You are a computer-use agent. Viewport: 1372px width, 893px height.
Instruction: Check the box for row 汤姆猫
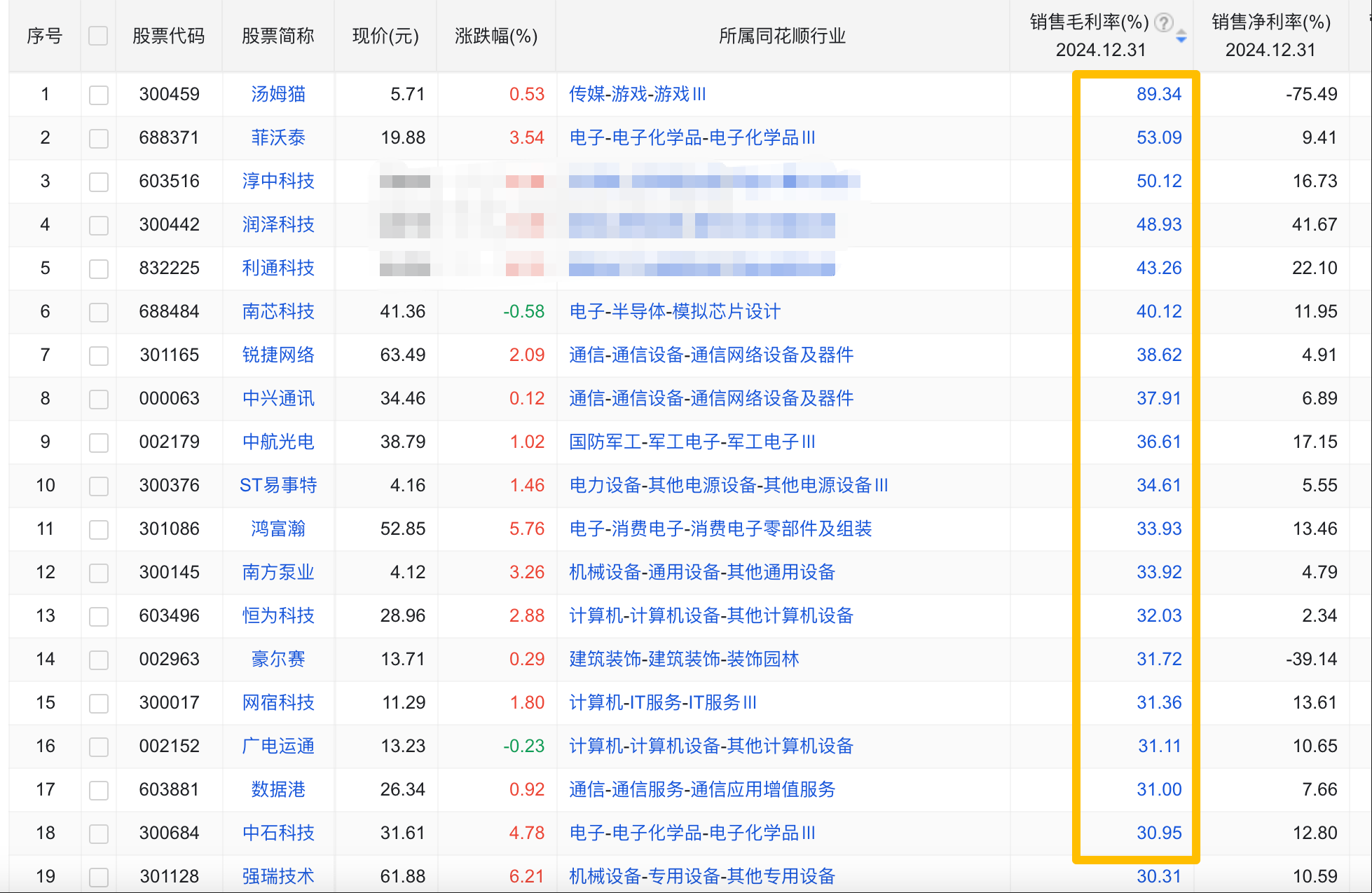[x=99, y=95]
